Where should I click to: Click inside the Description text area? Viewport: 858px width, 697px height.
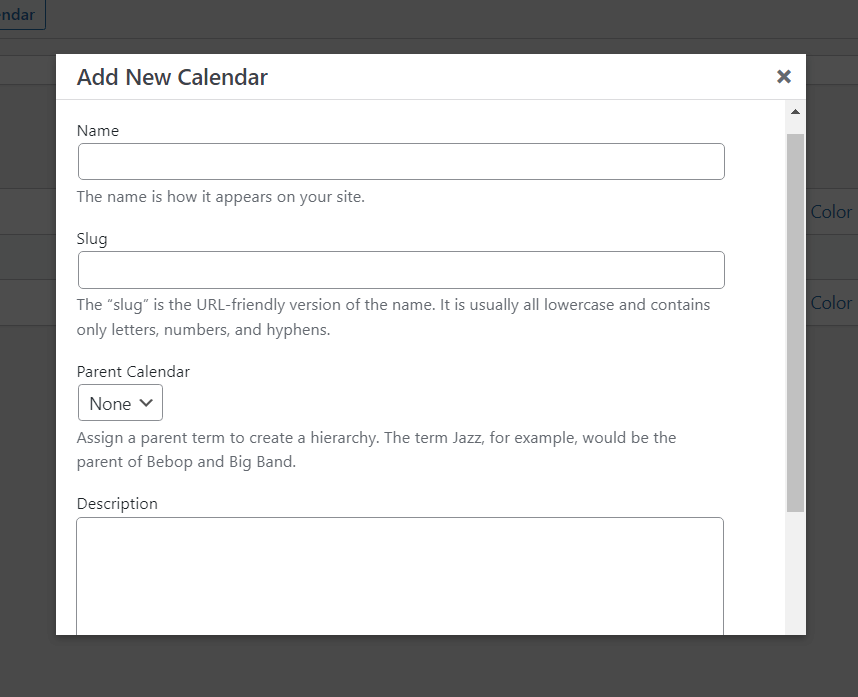coord(400,575)
